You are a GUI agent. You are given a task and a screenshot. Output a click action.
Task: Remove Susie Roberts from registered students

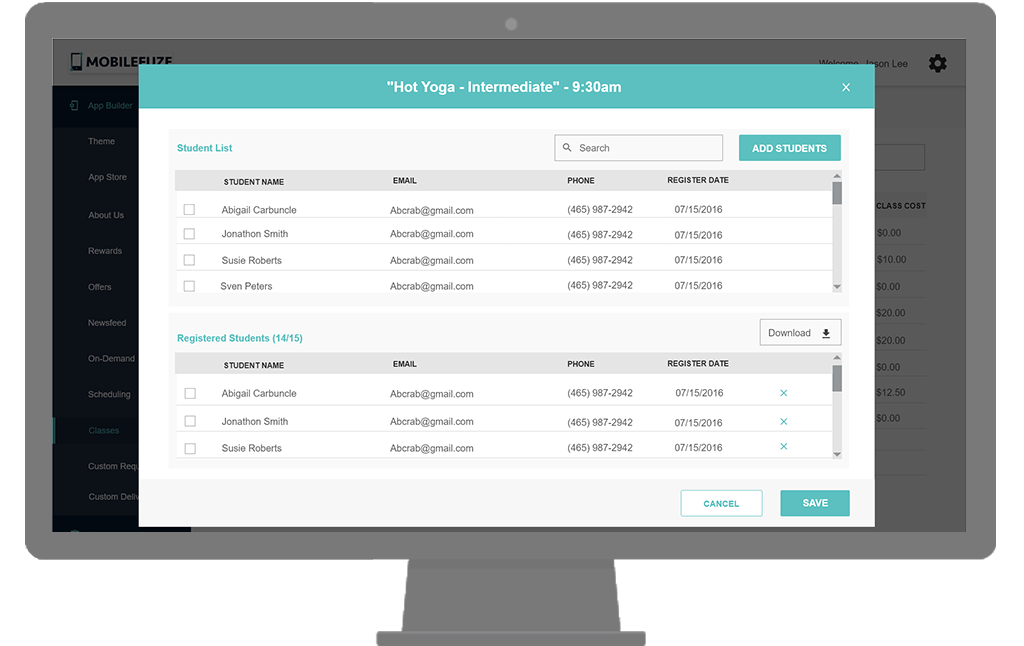pos(783,447)
